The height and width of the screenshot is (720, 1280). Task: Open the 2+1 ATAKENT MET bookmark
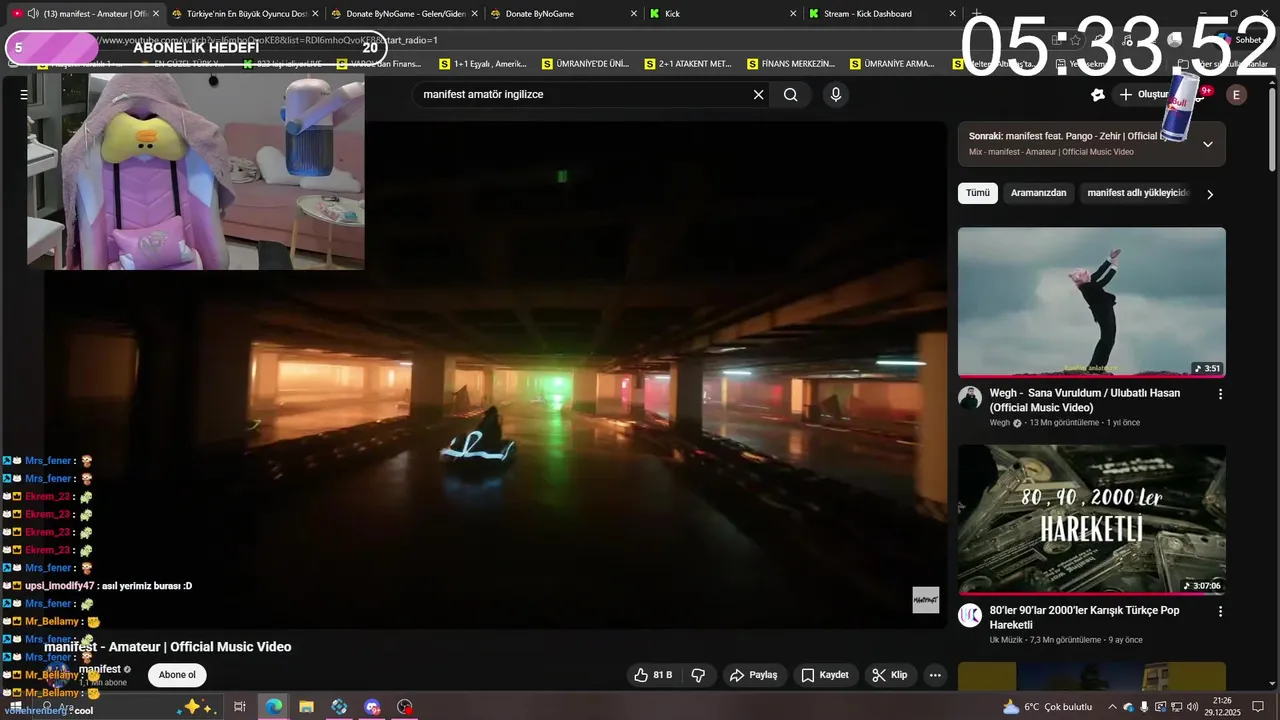[688, 64]
